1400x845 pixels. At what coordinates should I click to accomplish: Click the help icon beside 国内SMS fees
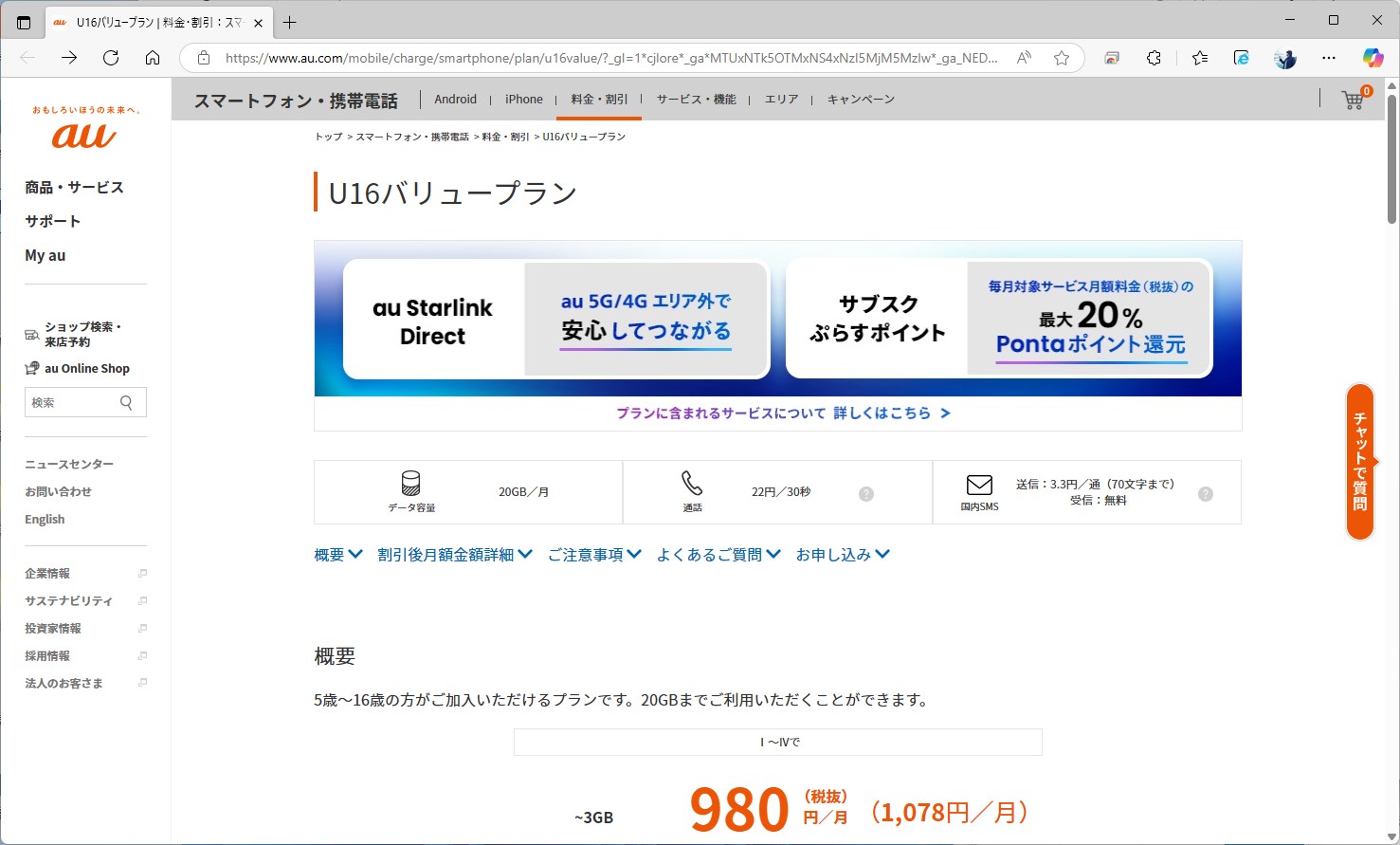pos(1205,493)
